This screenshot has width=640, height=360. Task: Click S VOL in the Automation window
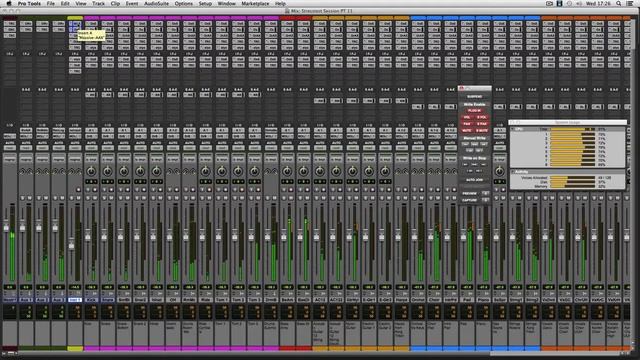pyautogui.click(x=482, y=118)
